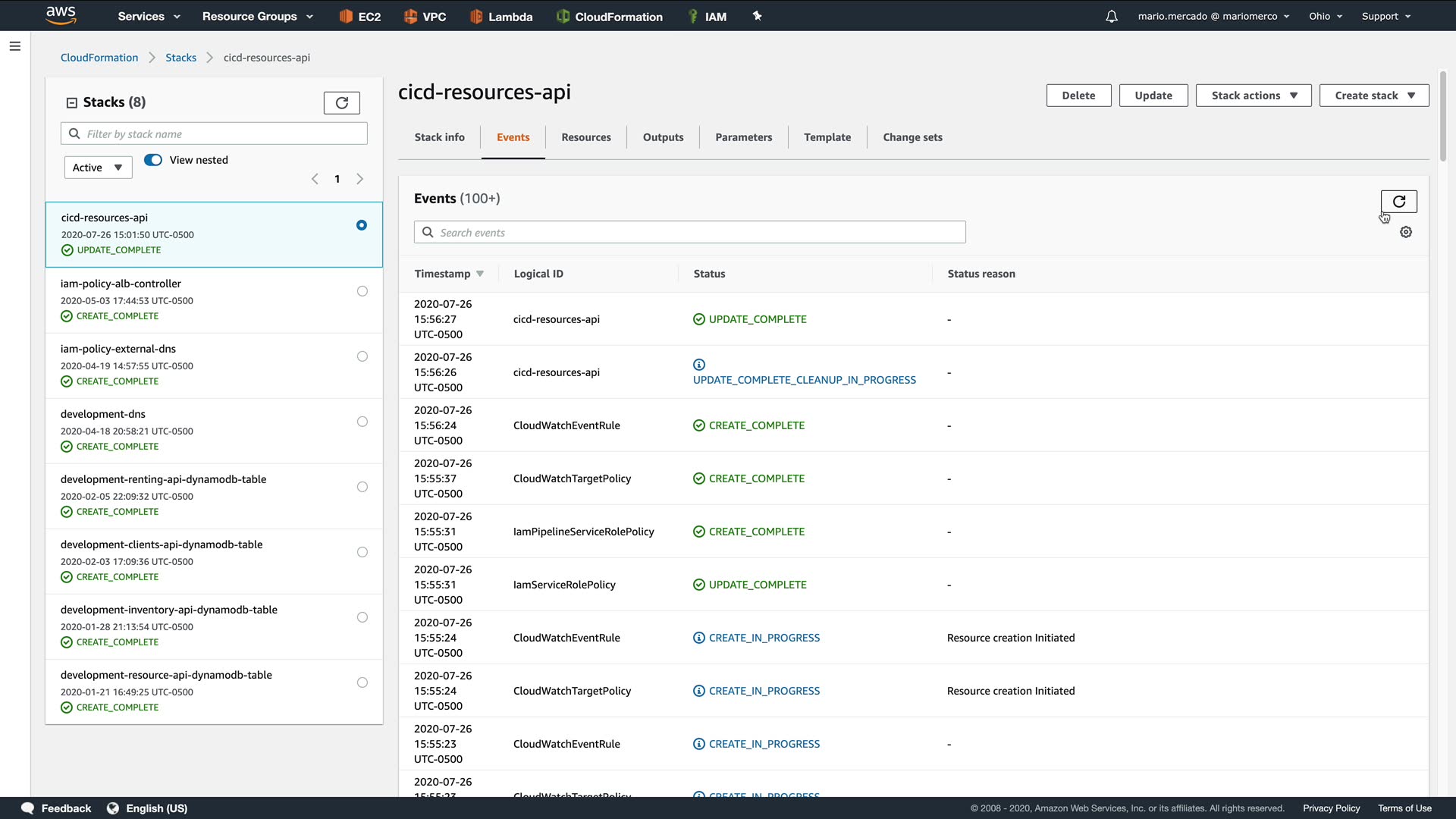Open the Template tab
The image size is (1456, 819).
point(827,137)
